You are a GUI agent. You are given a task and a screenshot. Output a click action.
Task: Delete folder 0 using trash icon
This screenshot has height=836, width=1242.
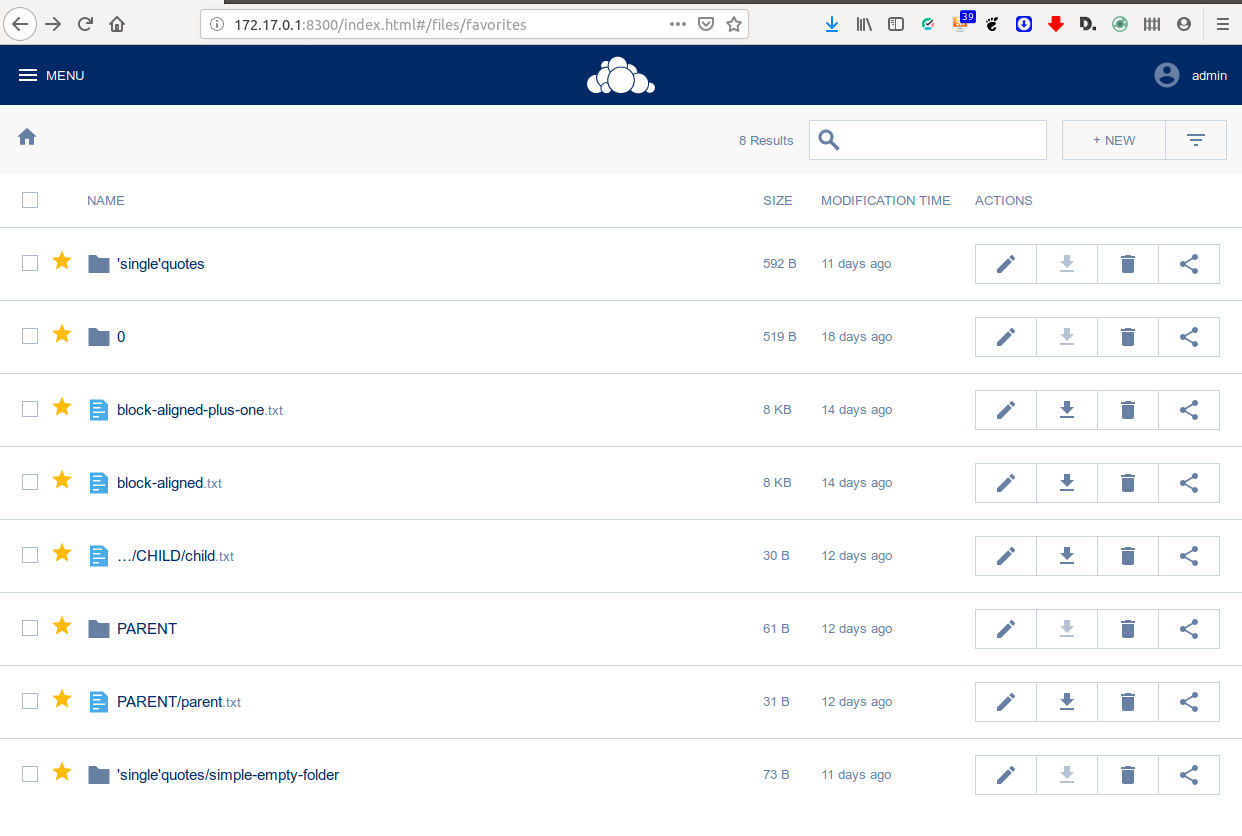[x=1128, y=337]
